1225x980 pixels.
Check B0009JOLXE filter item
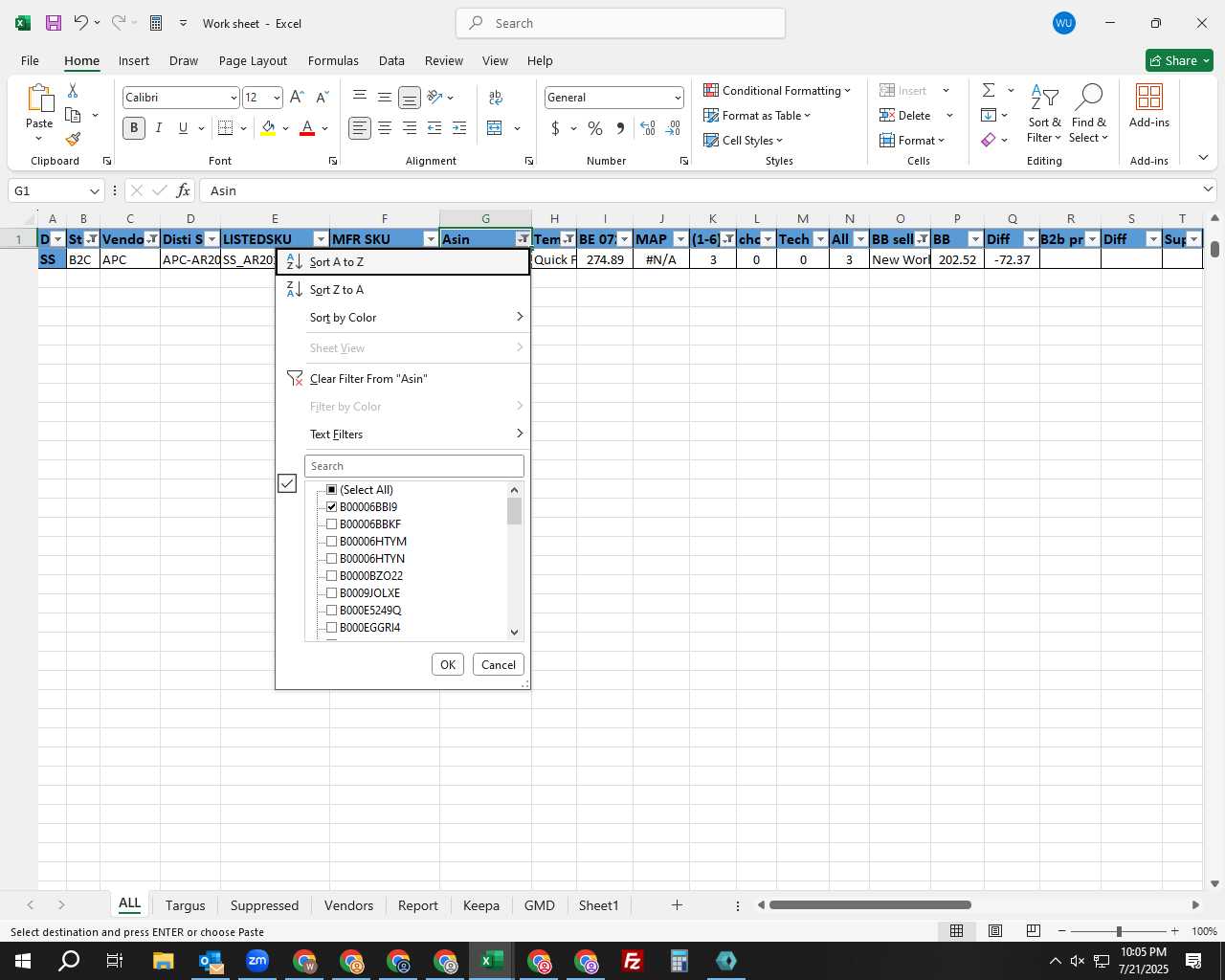point(332,593)
